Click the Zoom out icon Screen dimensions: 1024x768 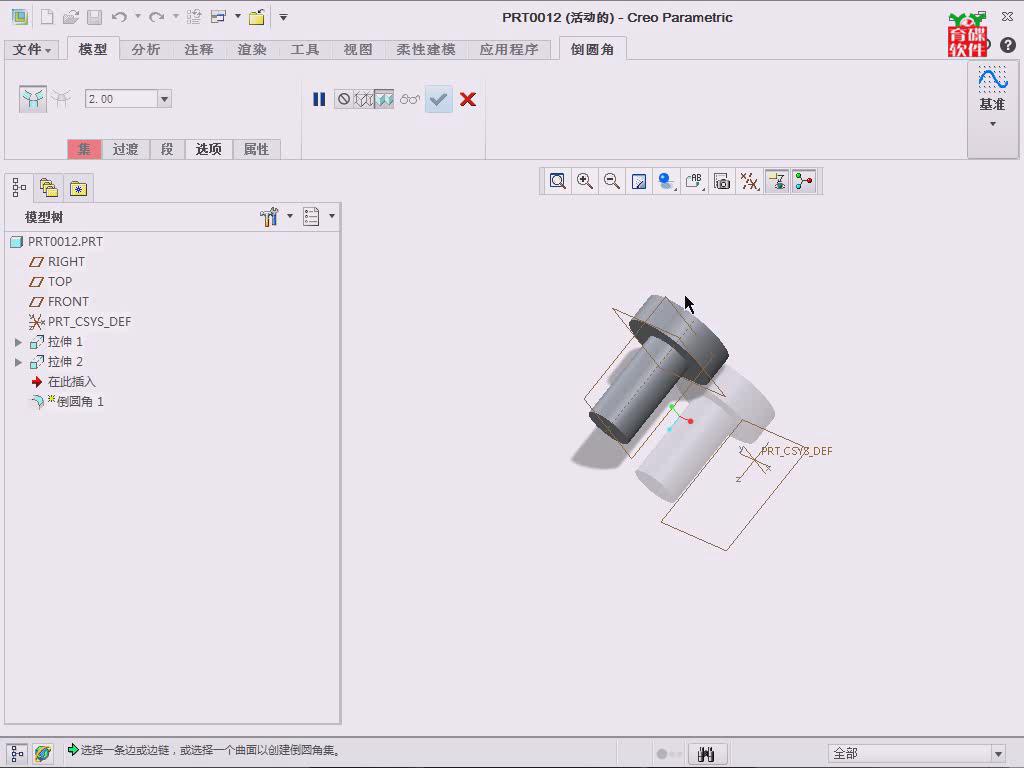pyautogui.click(x=612, y=181)
